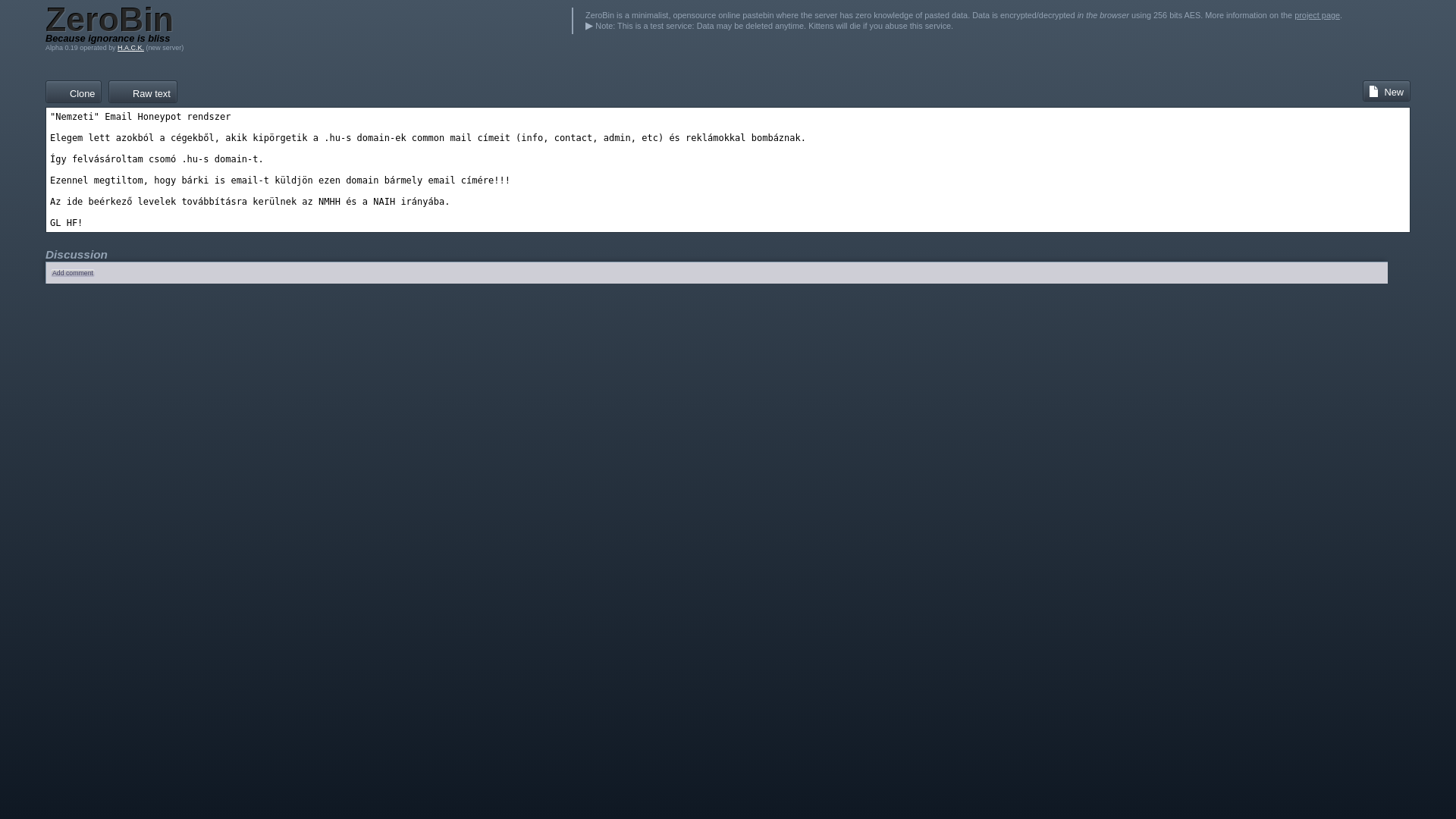Click the line starting "Ezennel megtiltom"
Screen dimensions: 1456x819
point(280,180)
